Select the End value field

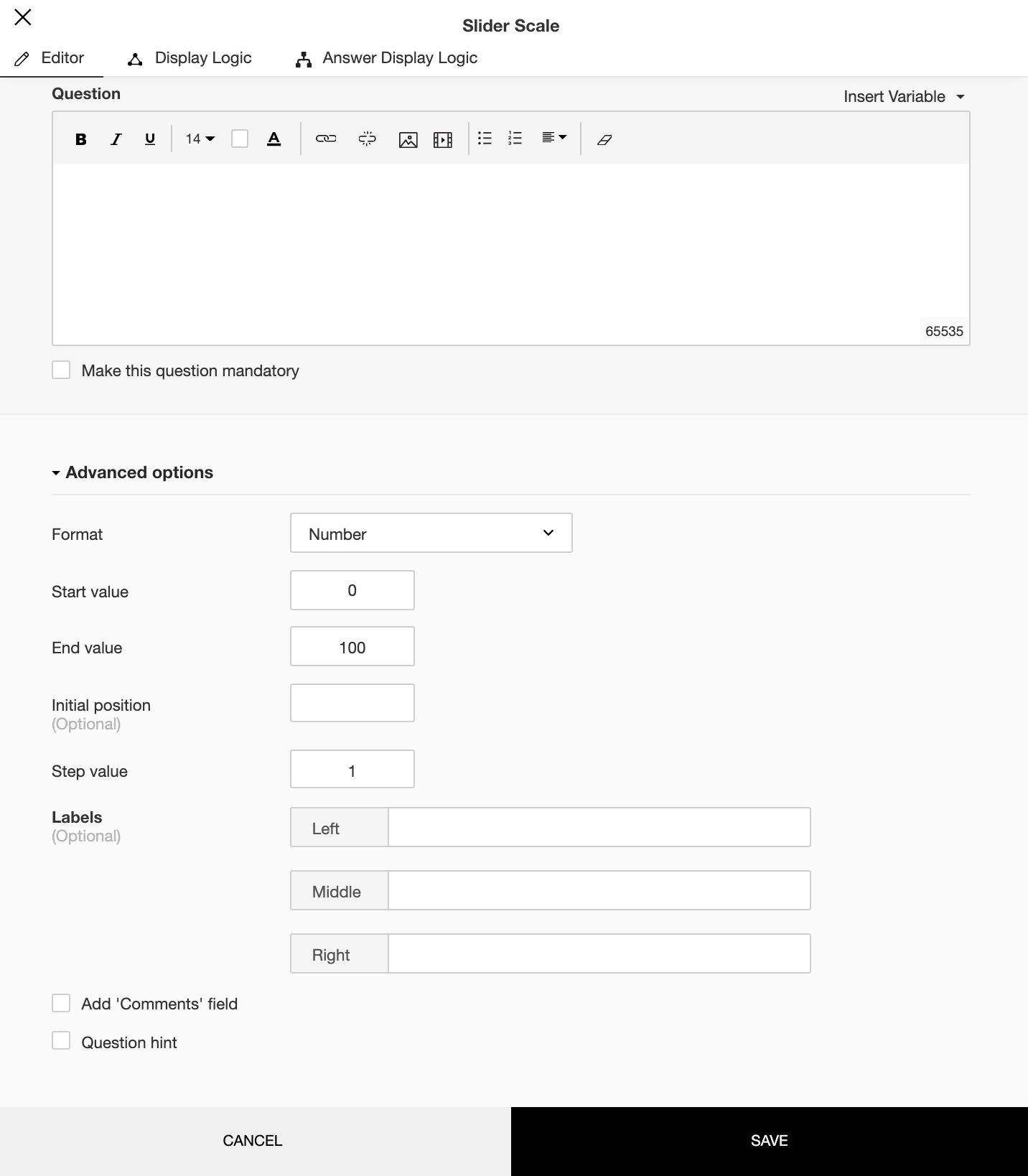point(352,647)
